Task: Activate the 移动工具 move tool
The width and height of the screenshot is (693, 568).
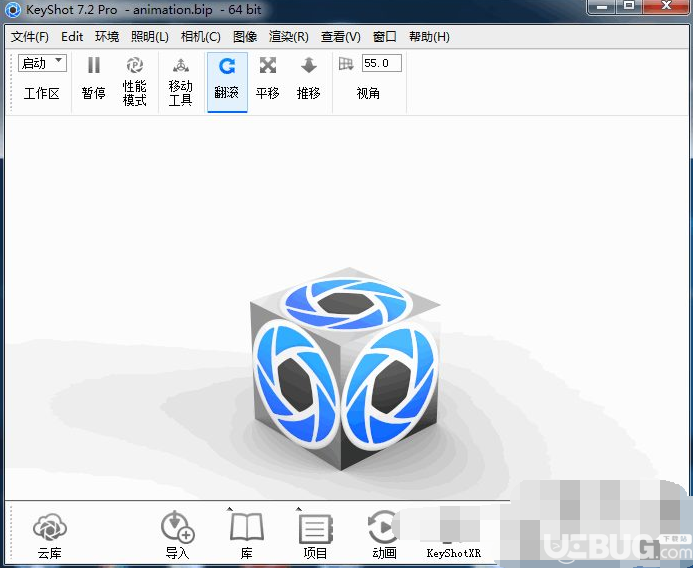Action: click(180, 81)
